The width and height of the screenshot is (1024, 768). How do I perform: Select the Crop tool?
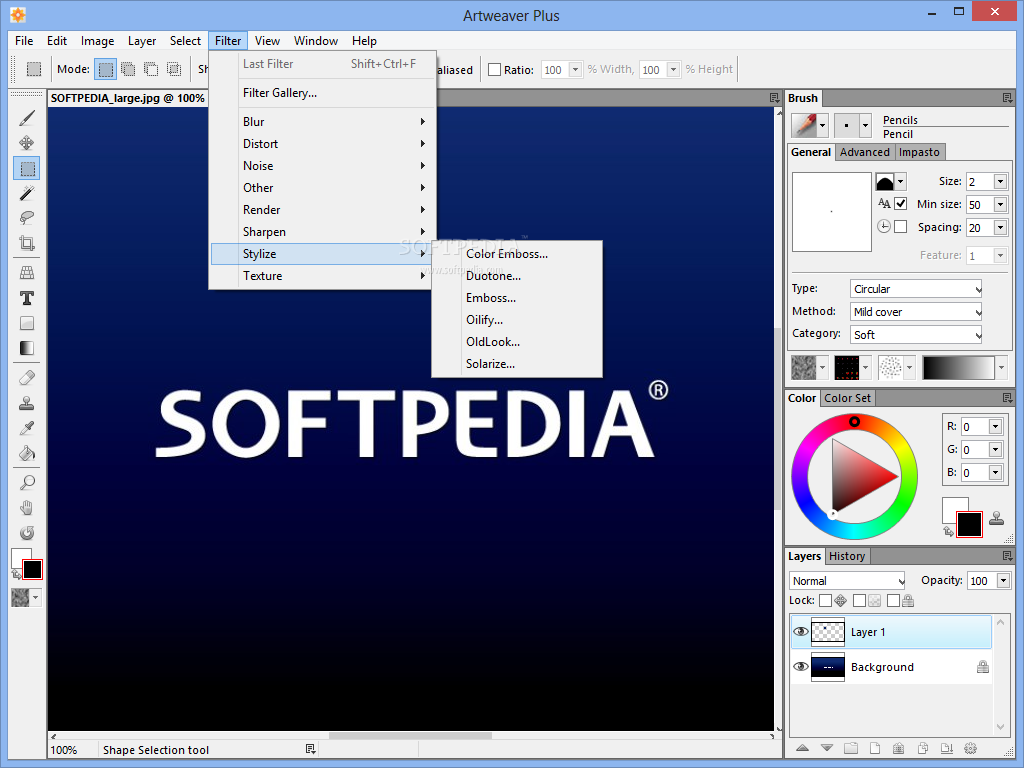(x=27, y=243)
